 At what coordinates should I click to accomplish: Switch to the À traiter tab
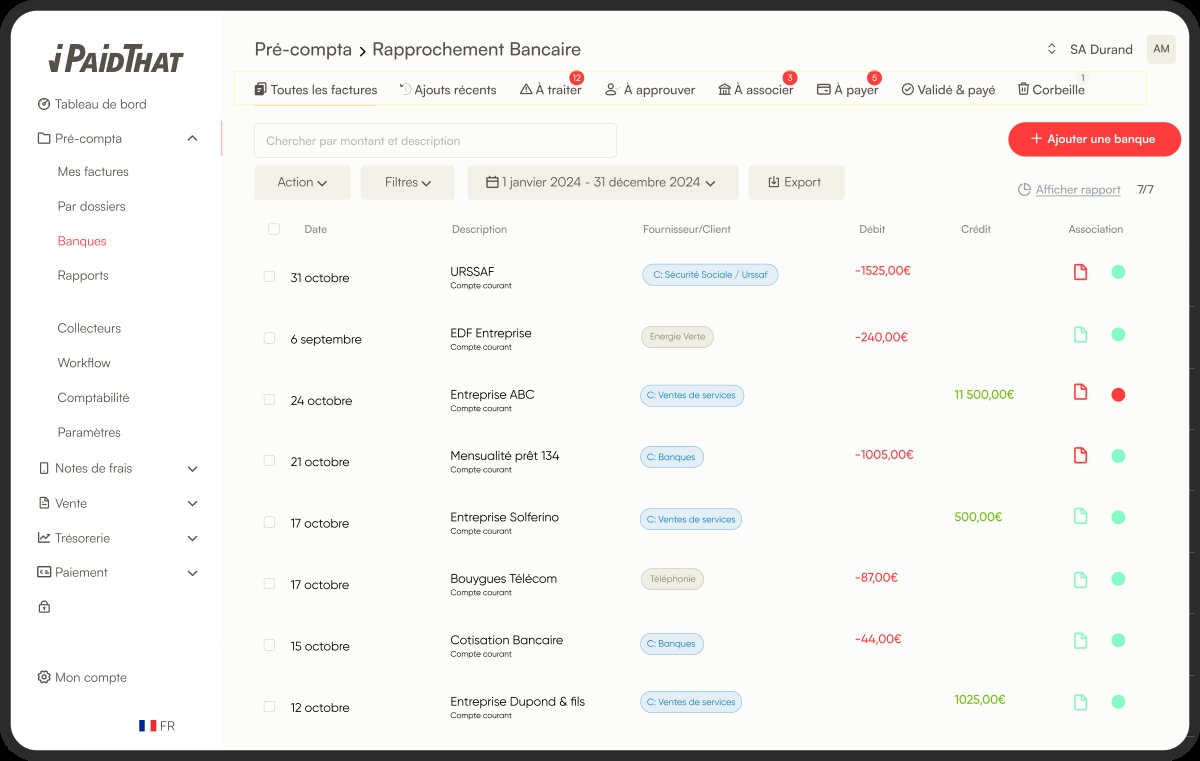point(551,90)
